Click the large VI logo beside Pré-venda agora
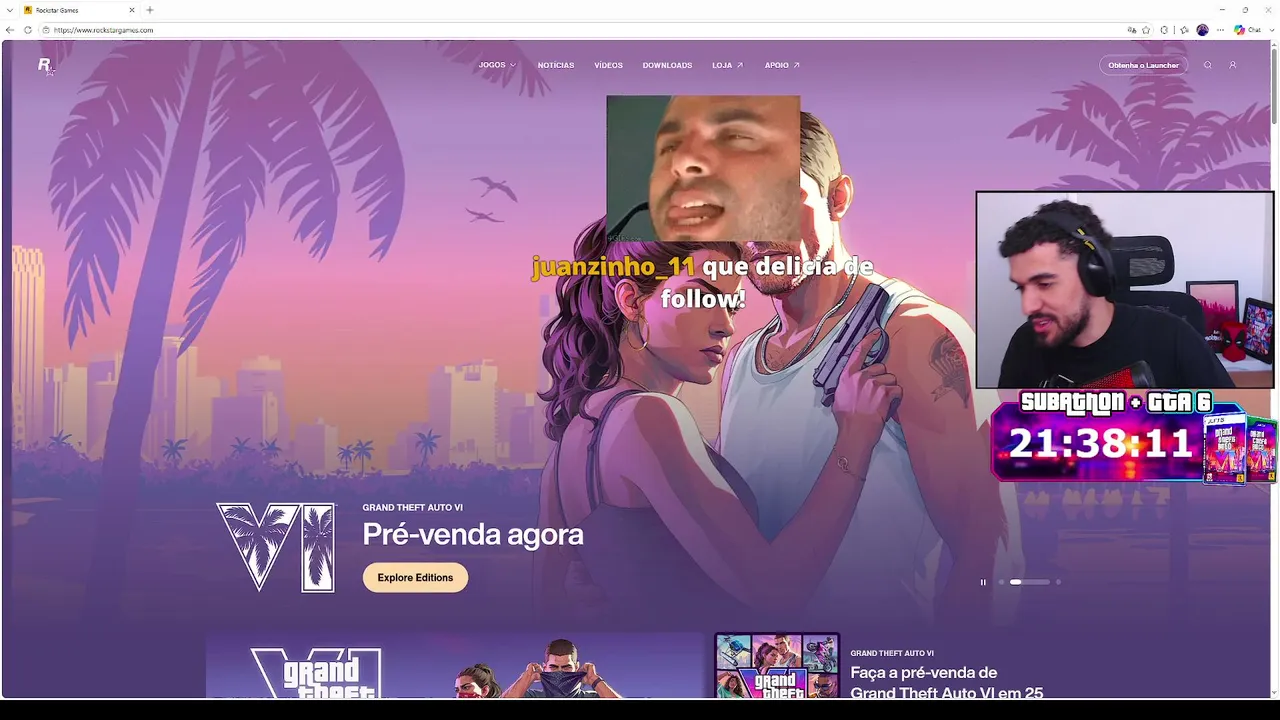This screenshot has width=1280, height=720. [x=276, y=547]
